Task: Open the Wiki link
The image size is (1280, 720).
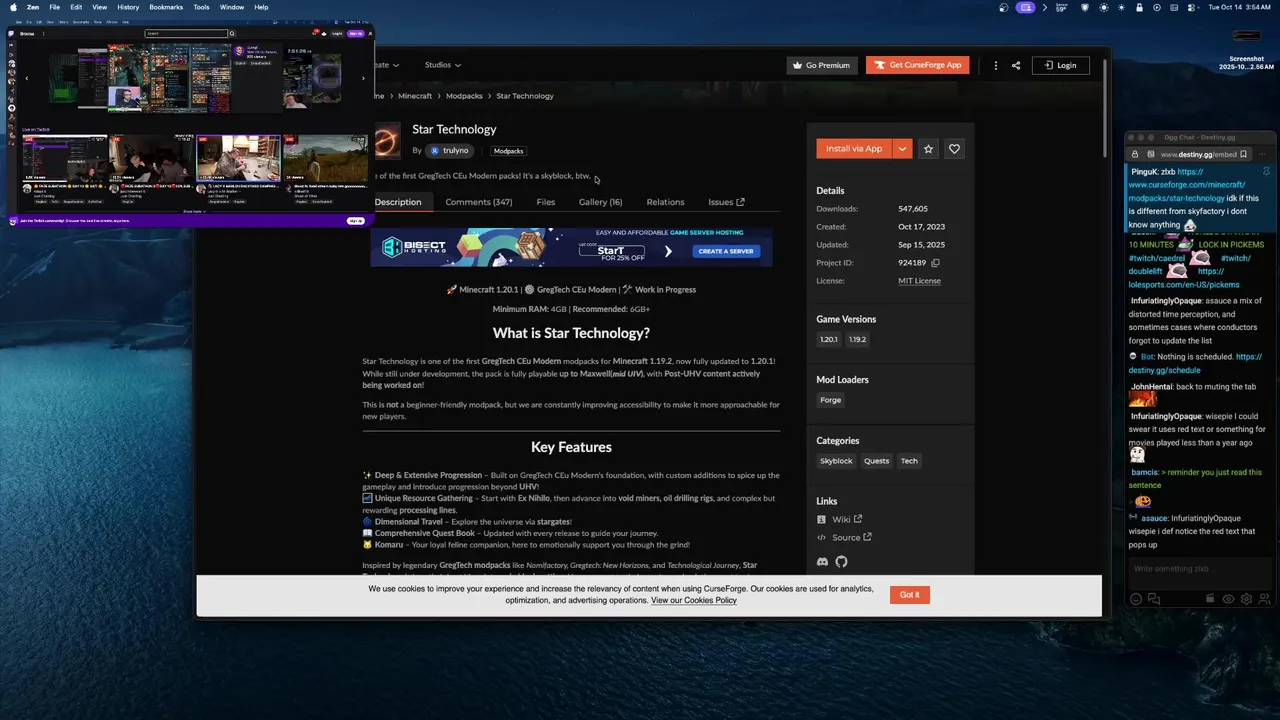Action: pos(846,519)
